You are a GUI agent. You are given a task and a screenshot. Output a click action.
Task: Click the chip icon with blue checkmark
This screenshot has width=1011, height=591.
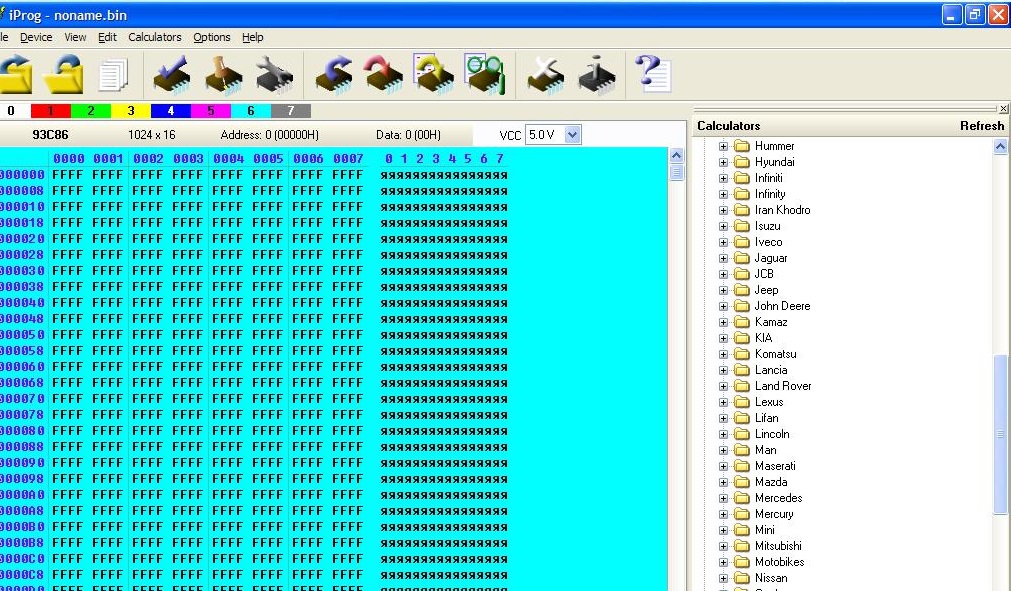172,75
